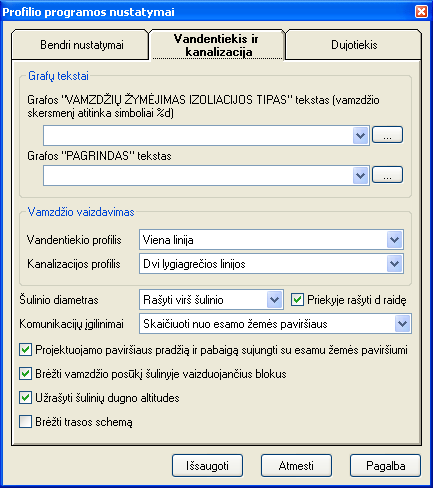Image resolution: width=433 pixels, height=488 pixels.
Task: Toggle Projektuojamo paviršiaus pradžią ir pabaigą checkbox
Action: point(26,350)
